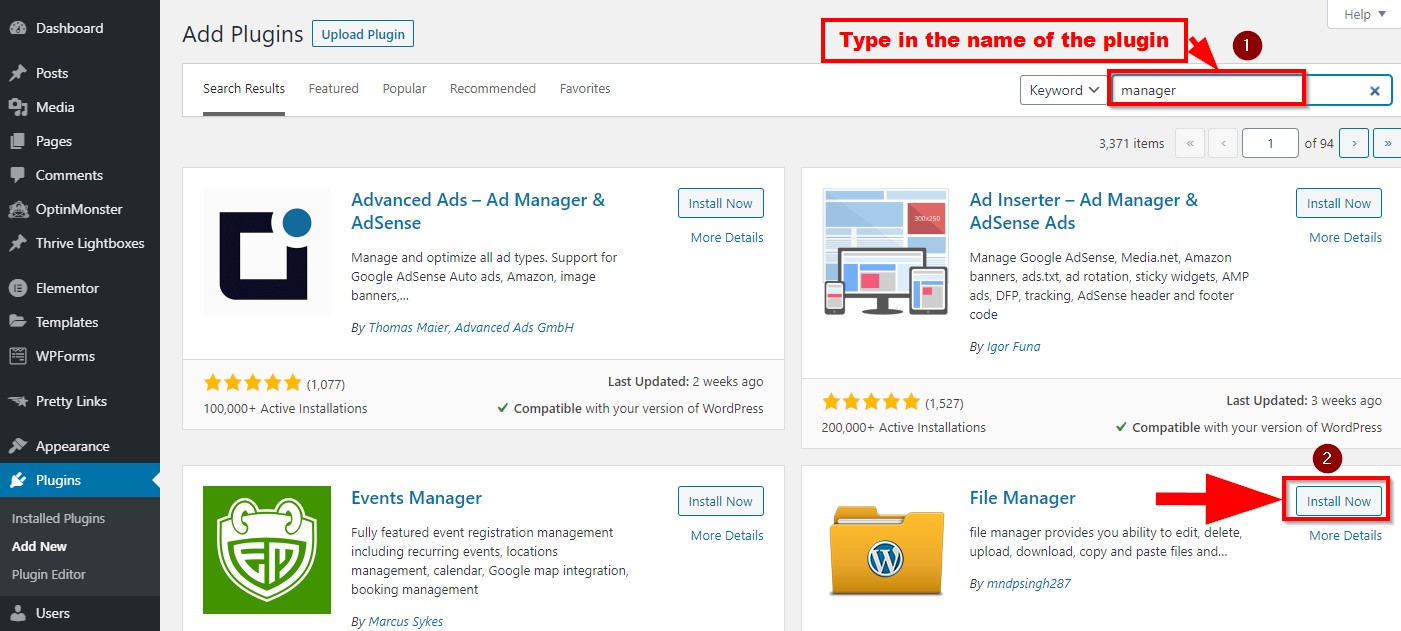
Task: Install the Events Manager plugin
Action: [x=721, y=501]
